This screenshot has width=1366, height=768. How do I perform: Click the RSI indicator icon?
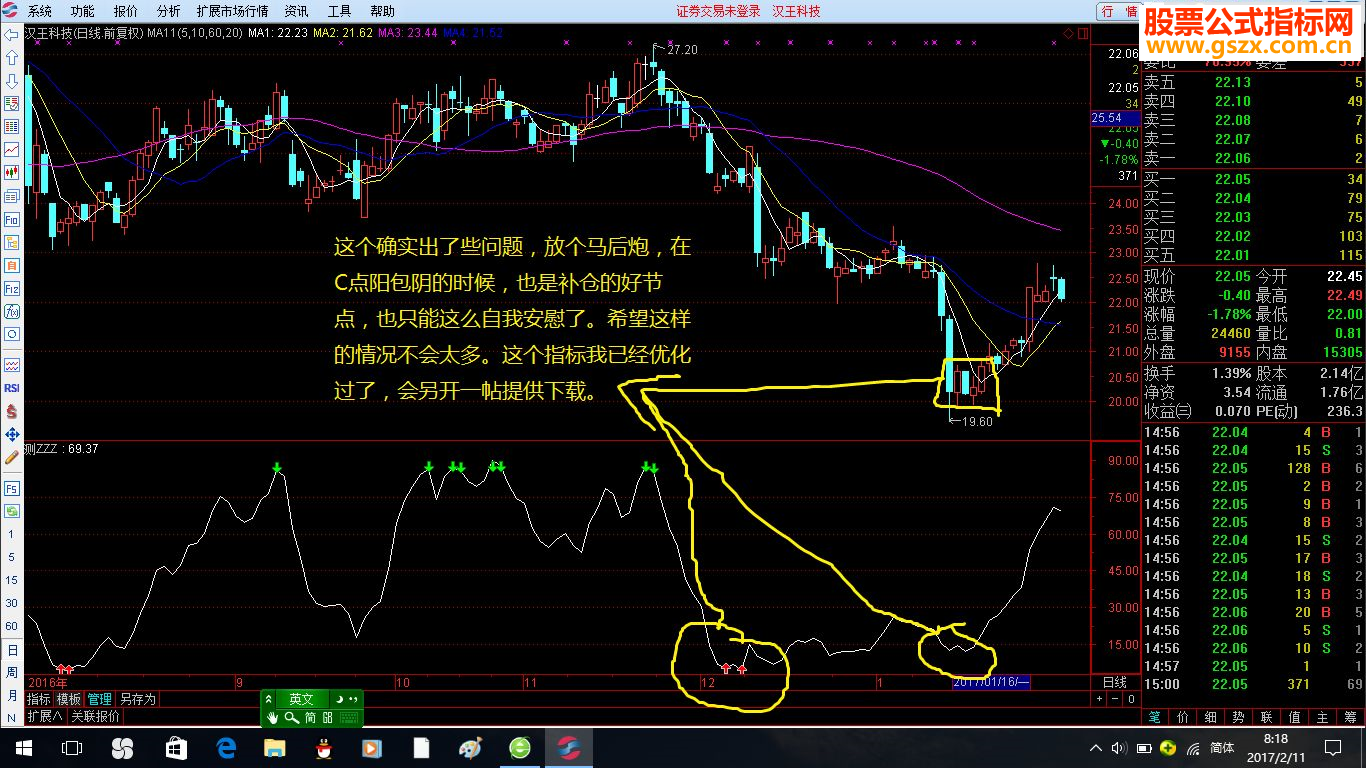(x=12, y=388)
